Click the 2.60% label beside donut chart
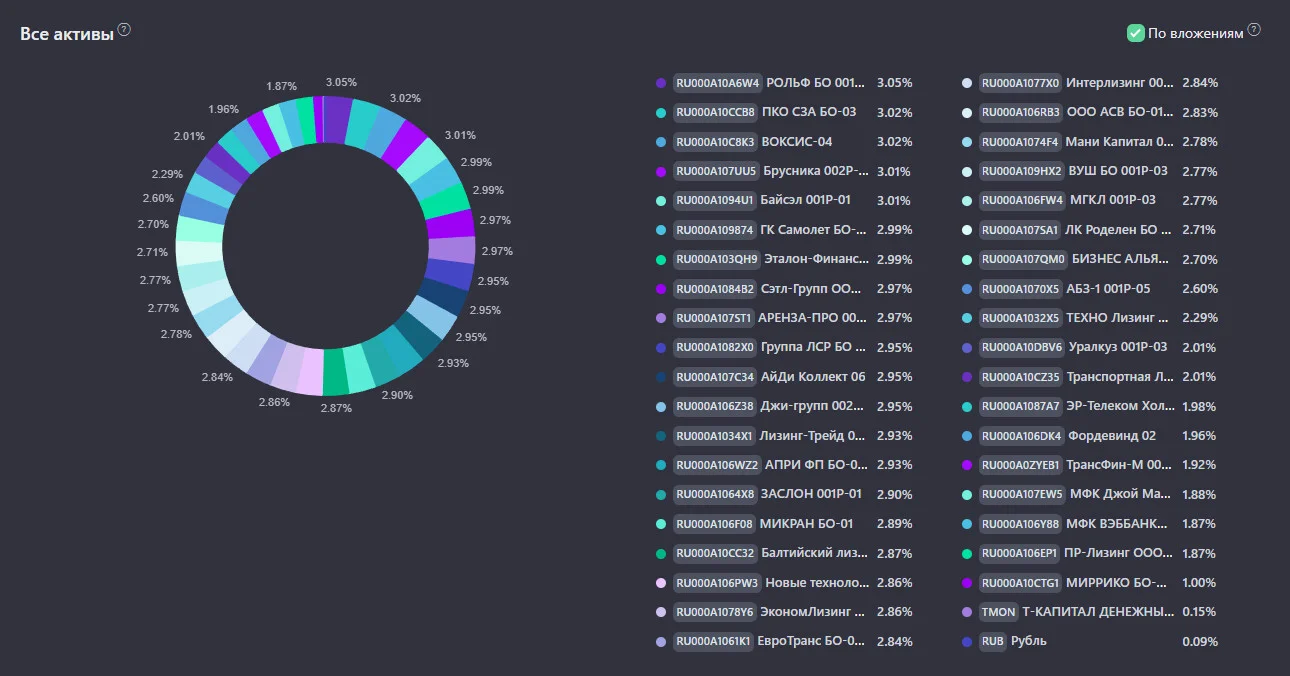The height and width of the screenshot is (676, 1290). pos(158,199)
